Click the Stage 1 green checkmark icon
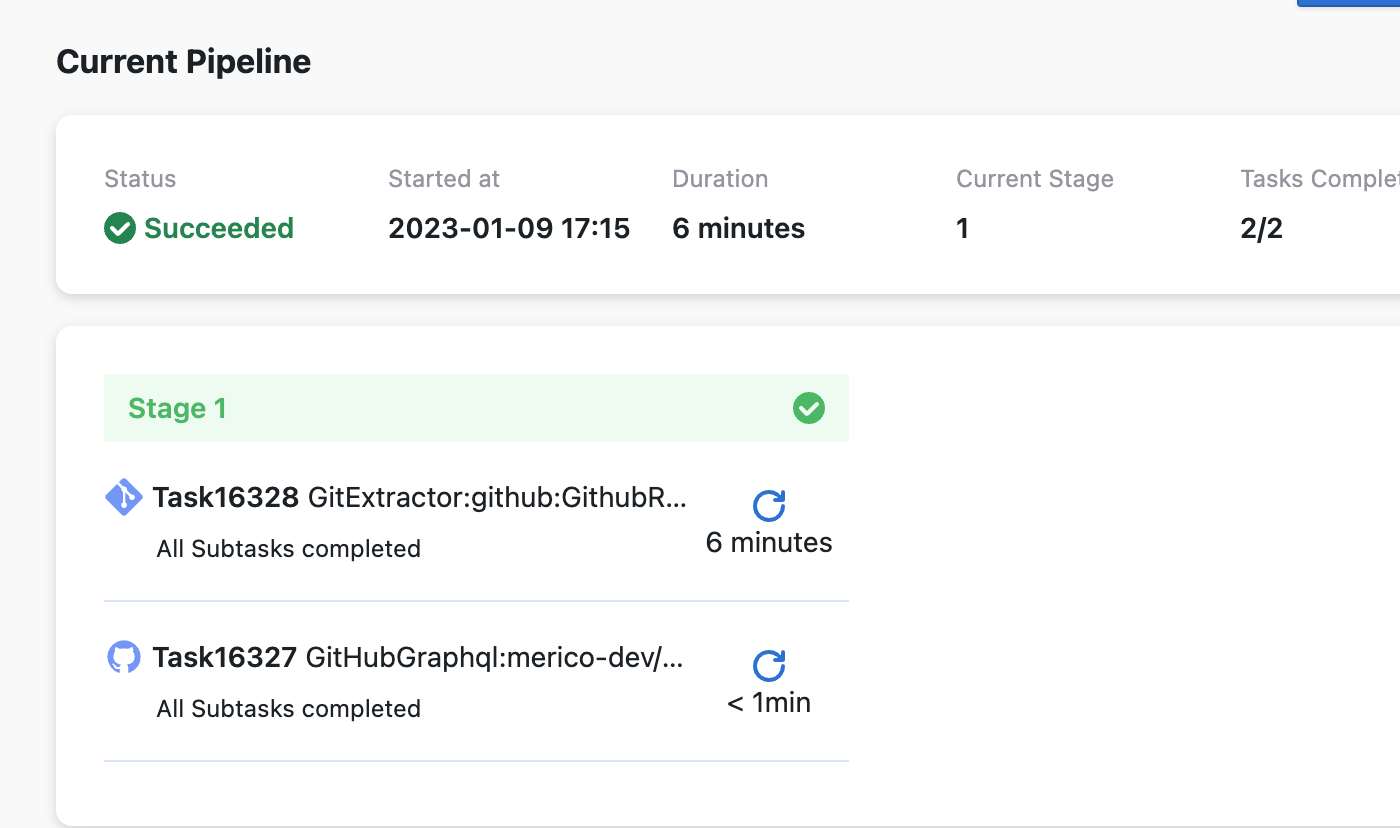This screenshot has height=828, width=1400. pyautogui.click(x=808, y=408)
